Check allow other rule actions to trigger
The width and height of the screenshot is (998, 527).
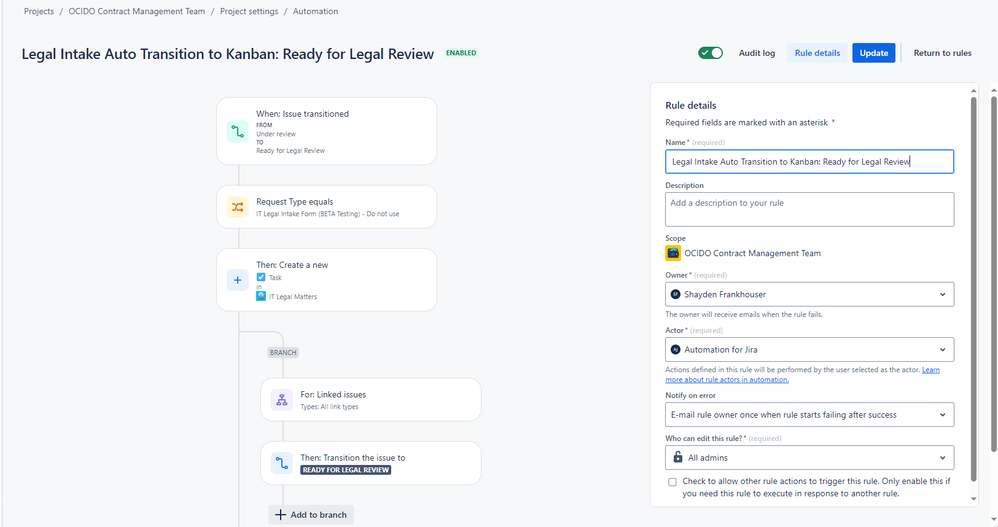click(x=672, y=482)
